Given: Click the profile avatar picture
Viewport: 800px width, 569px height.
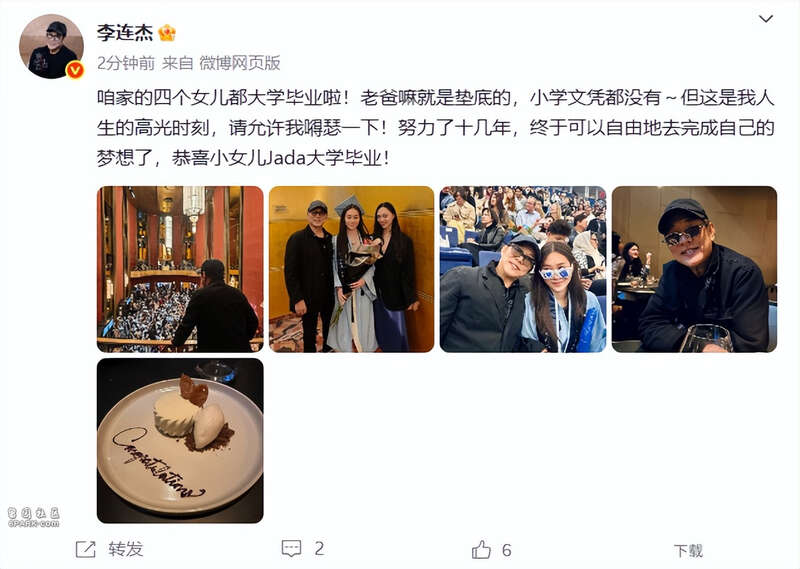Looking at the screenshot, I should point(52,46).
